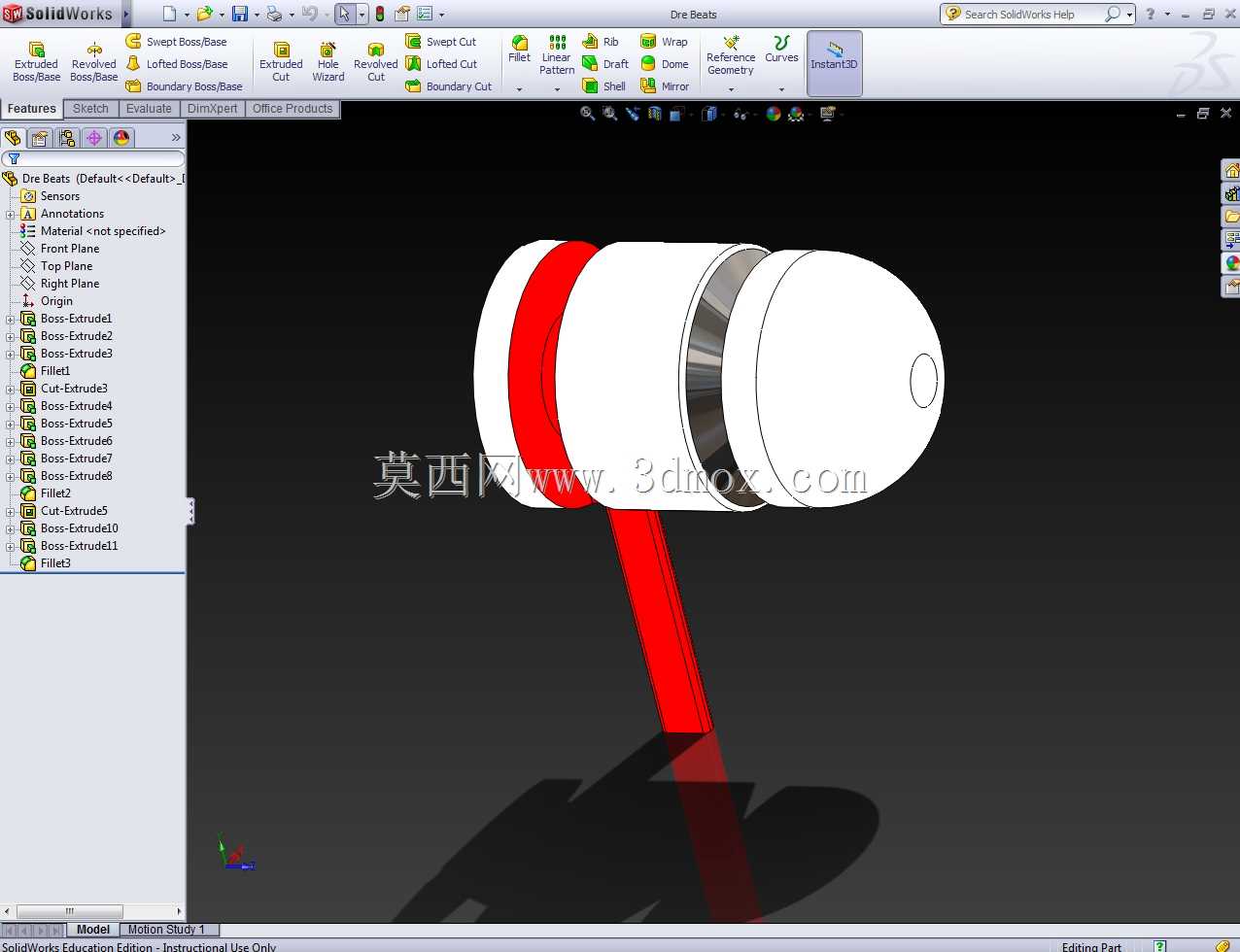Choose the Wrap tool
The image size is (1240, 952).
[x=664, y=42]
